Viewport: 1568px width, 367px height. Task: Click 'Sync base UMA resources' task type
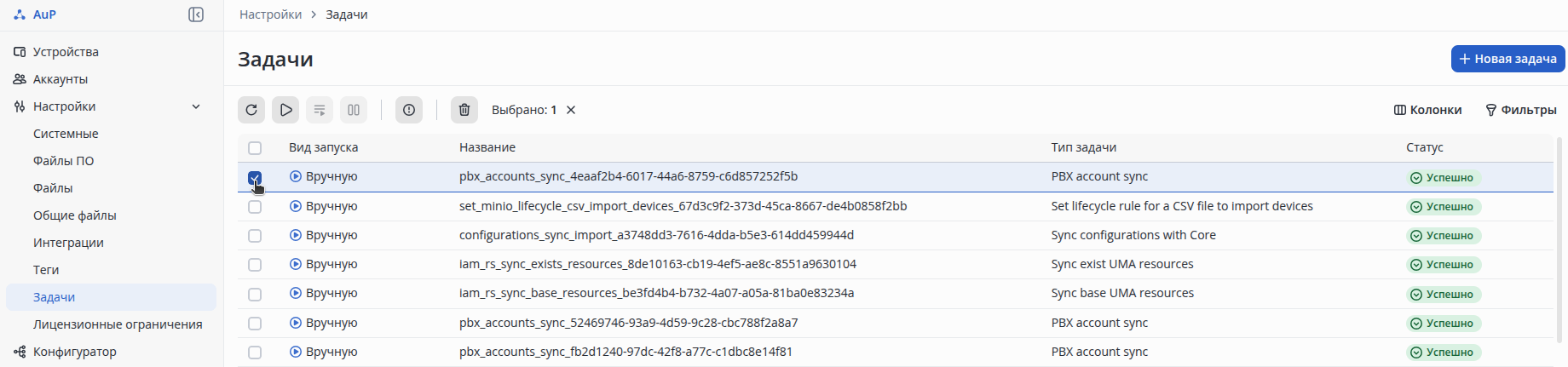point(1122,293)
